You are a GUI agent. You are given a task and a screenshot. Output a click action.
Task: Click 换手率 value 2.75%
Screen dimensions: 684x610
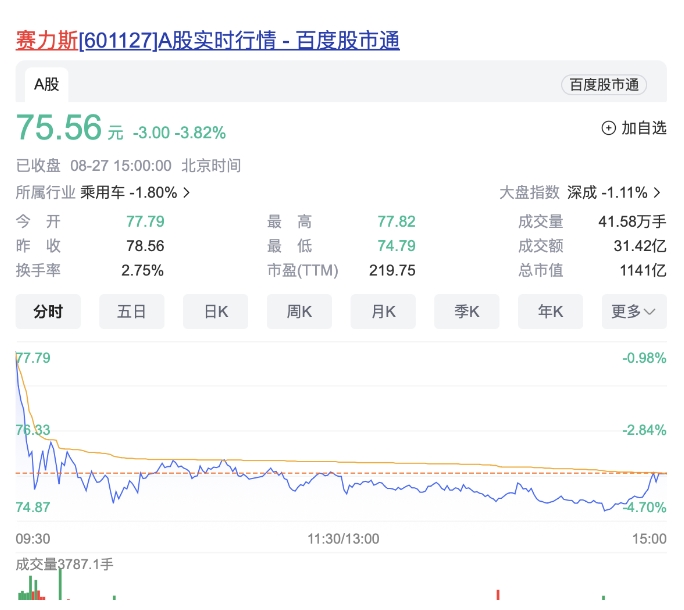click(143, 271)
